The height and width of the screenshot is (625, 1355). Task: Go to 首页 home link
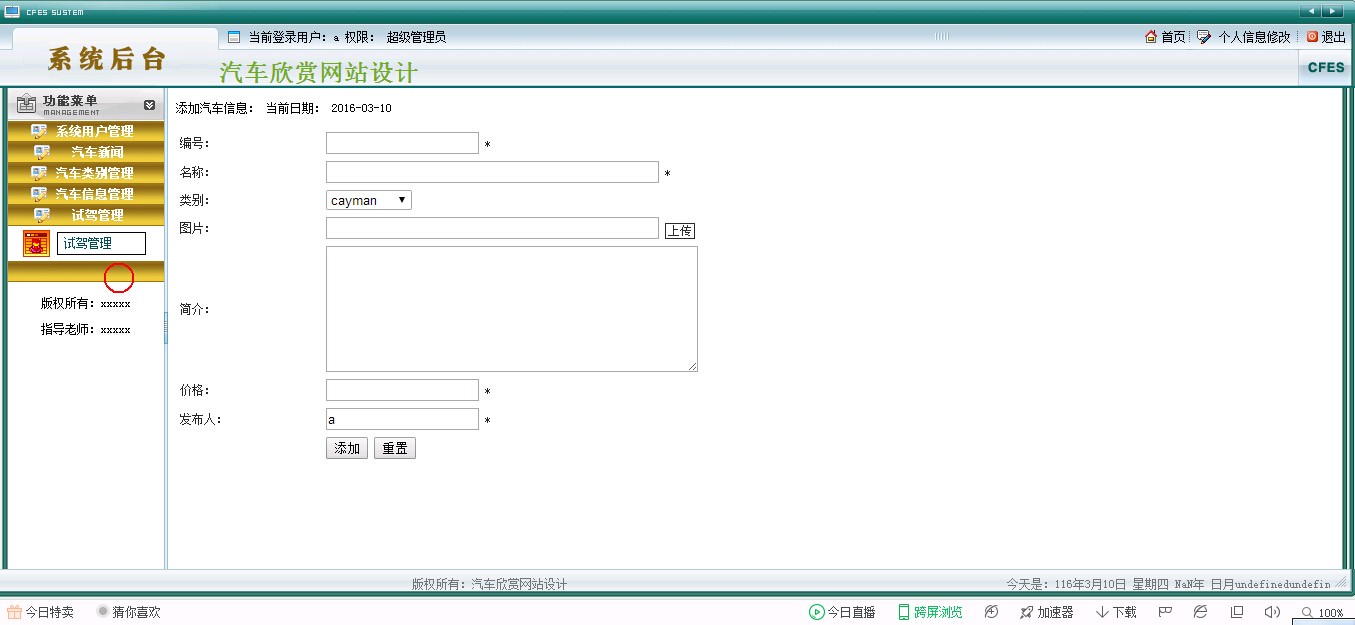pyautogui.click(x=1173, y=37)
